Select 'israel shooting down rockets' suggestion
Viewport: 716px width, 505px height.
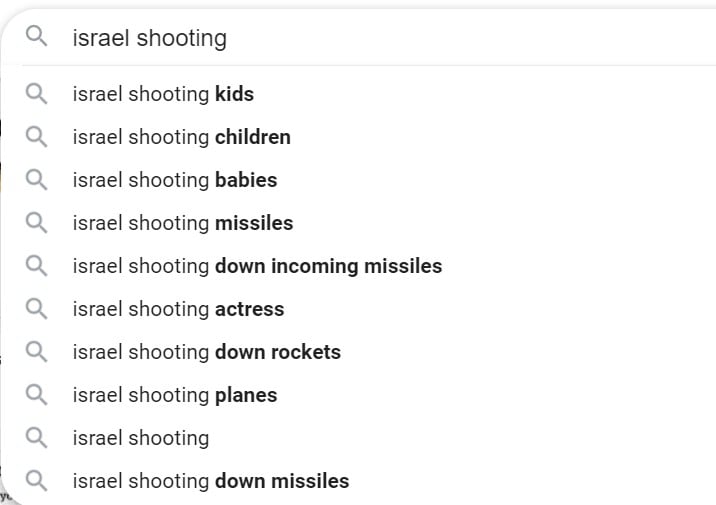click(x=358, y=352)
